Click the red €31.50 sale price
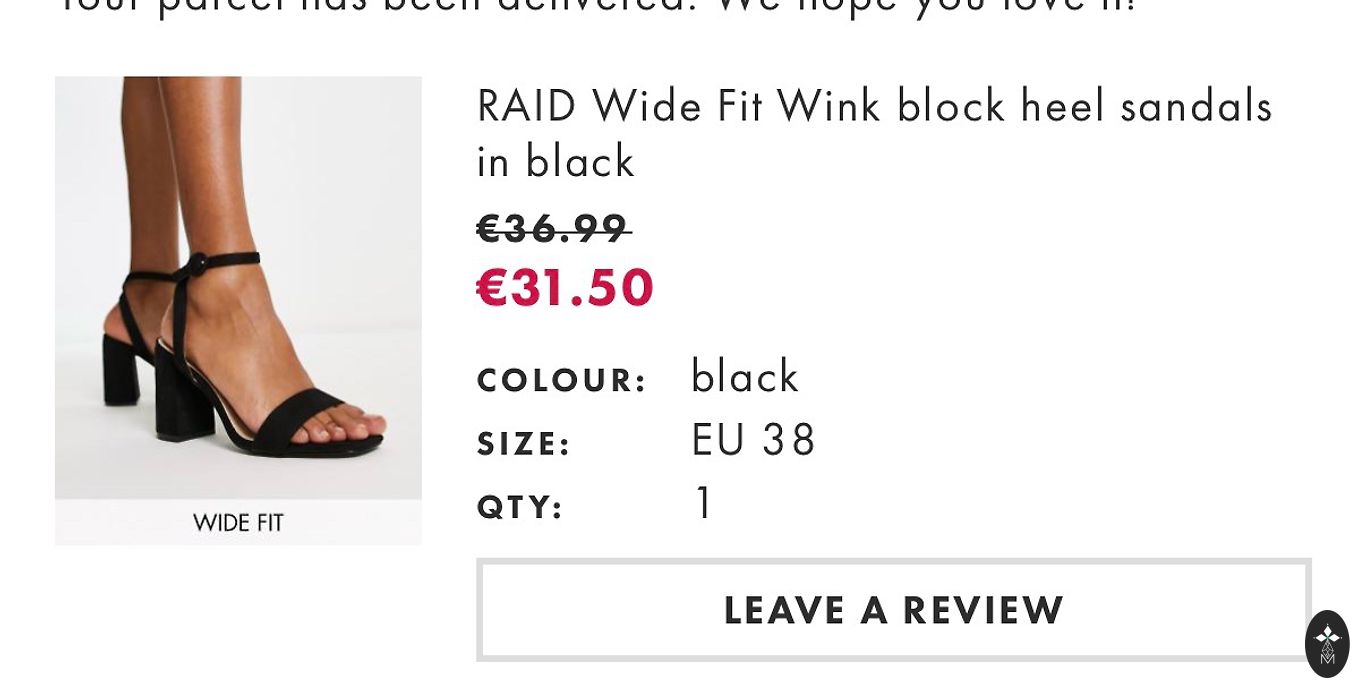 click(x=565, y=287)
